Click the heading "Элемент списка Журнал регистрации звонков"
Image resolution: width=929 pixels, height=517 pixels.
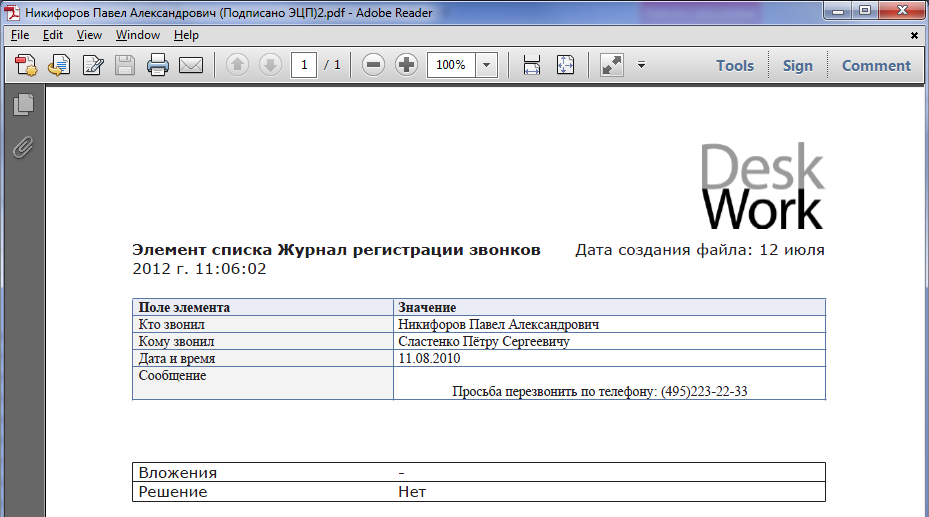click(336, 250)
